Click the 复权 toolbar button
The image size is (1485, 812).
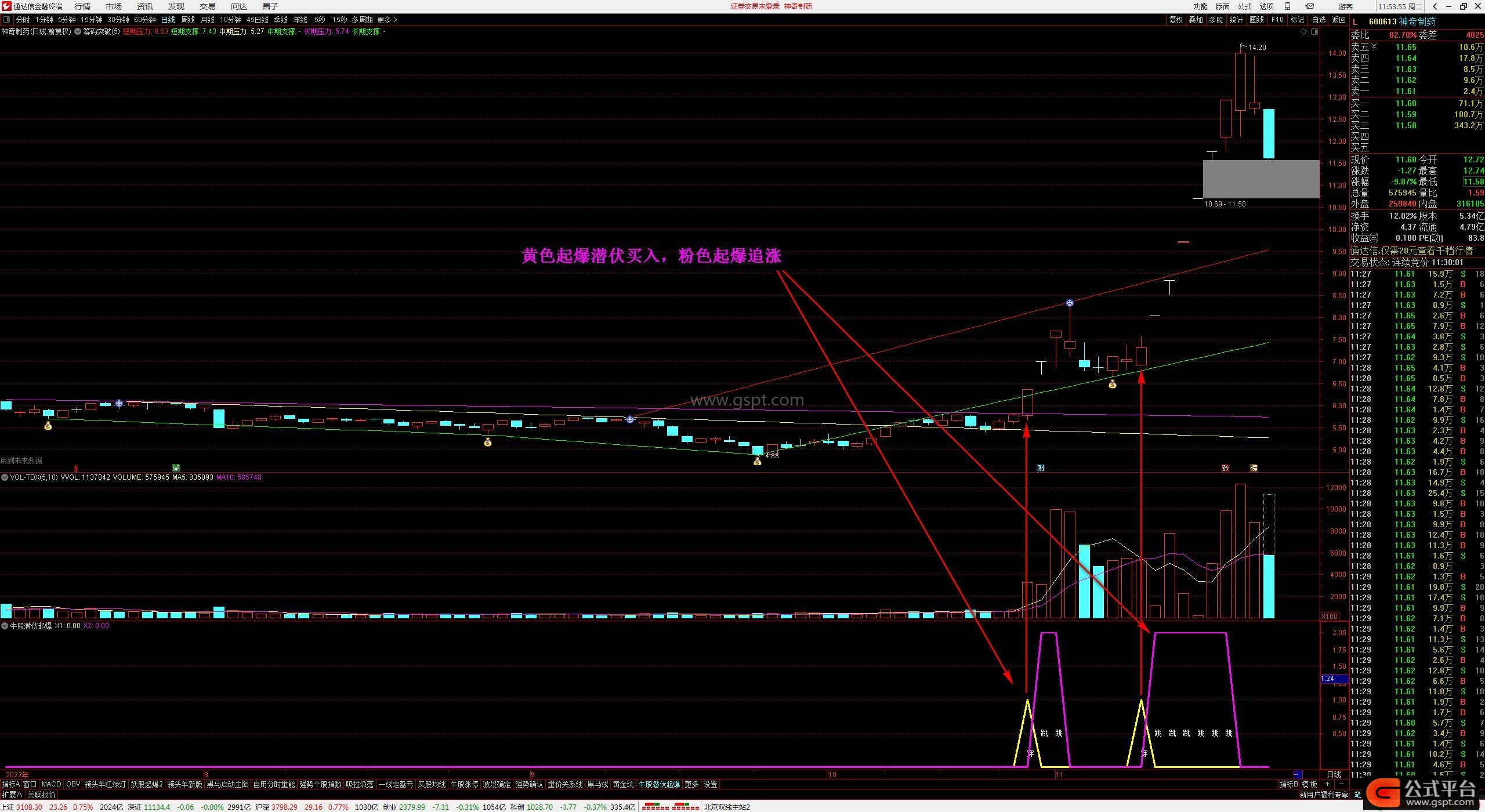point(1176,20)
